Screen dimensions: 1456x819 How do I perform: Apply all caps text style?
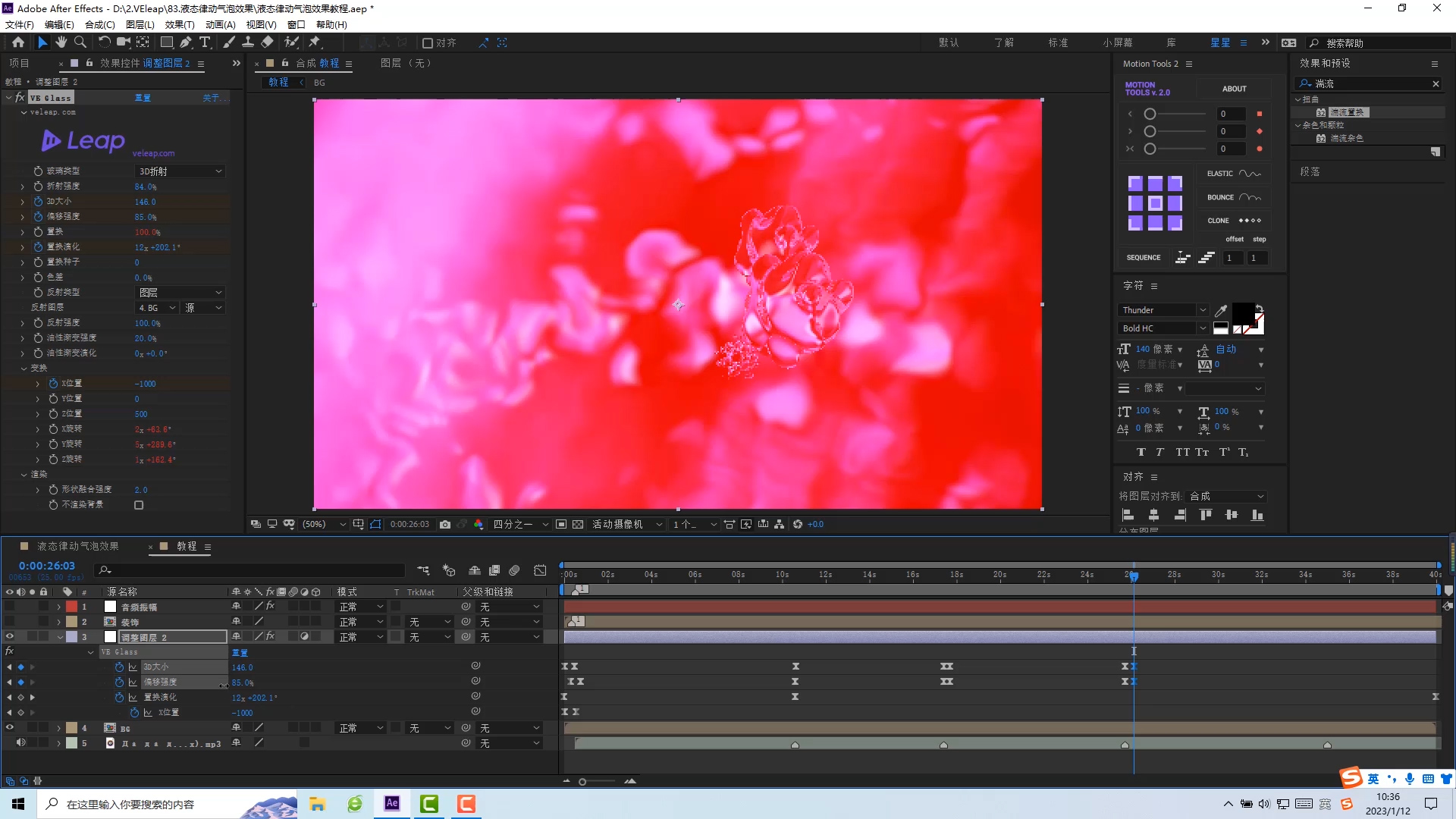(x=1182, y=452)
